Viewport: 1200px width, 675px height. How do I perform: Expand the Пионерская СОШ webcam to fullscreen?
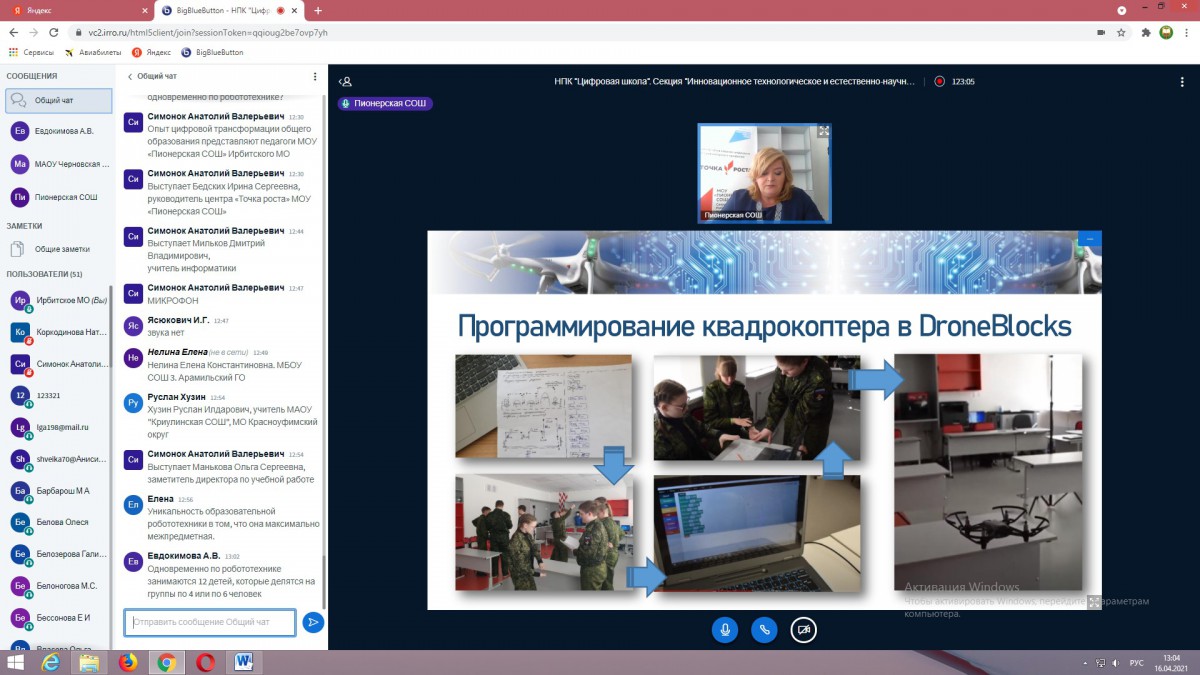pyautogui.click(x=824, y=131)
